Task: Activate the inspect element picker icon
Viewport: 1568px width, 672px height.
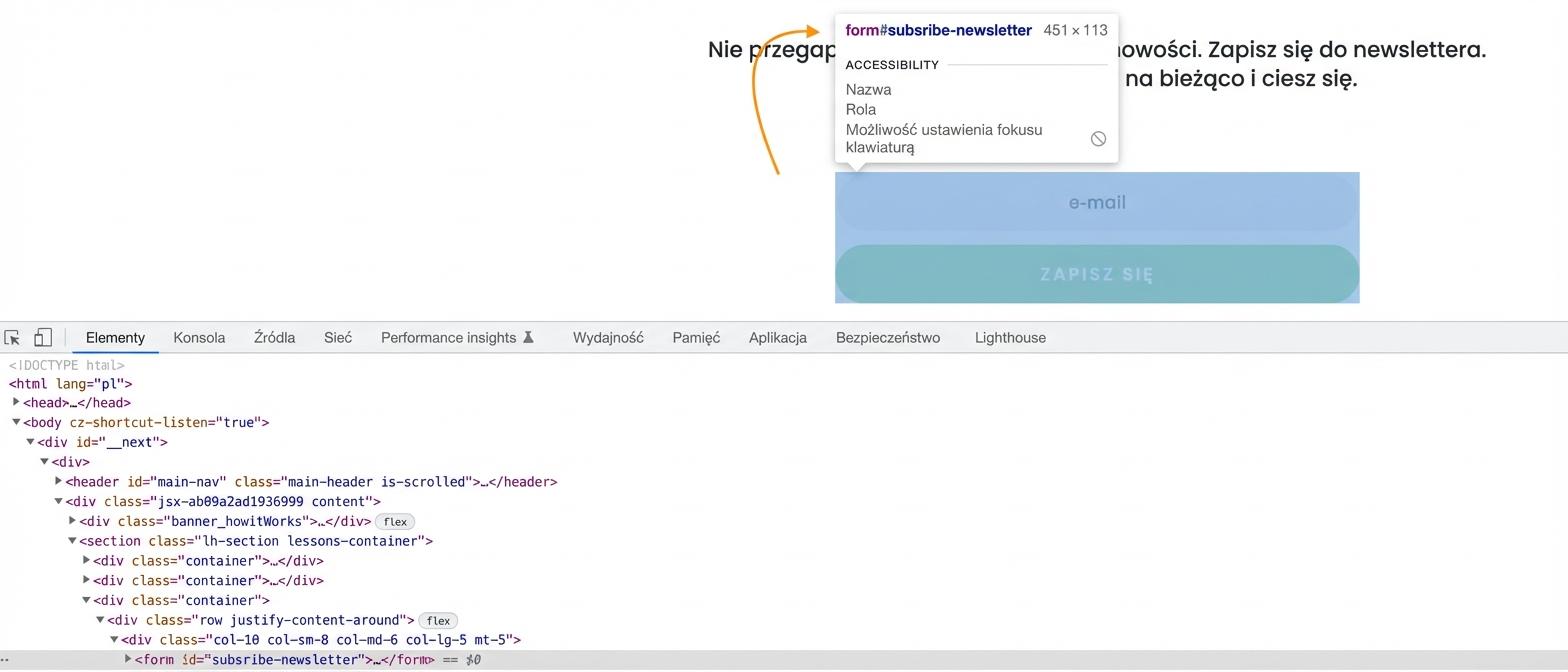Action: (x=13, y=338)
